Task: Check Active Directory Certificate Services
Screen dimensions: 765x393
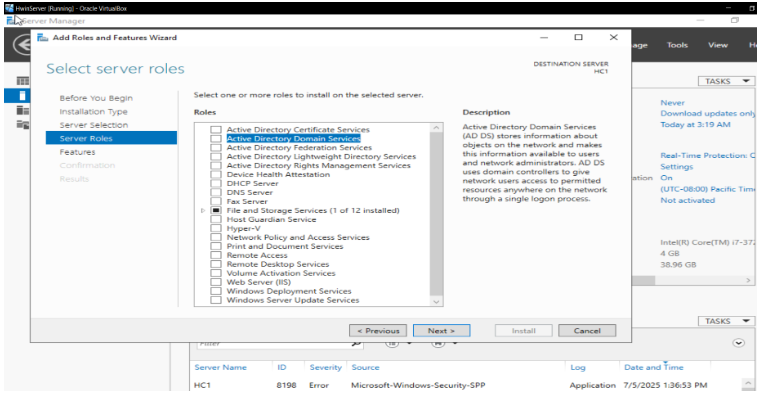Action: click(216, 130)
